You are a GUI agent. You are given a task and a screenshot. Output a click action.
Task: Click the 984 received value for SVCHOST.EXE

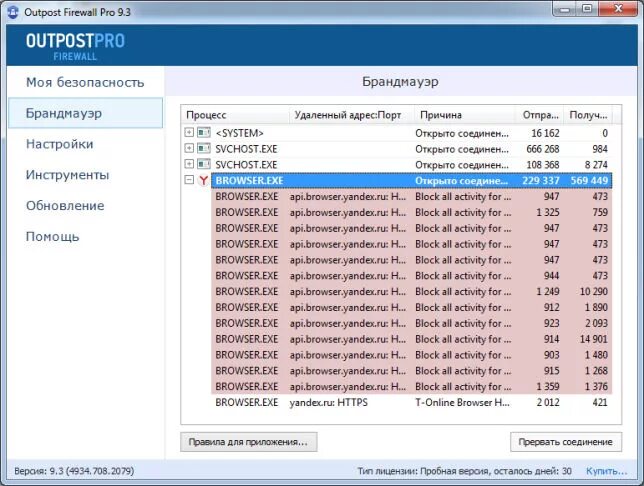tap(600, 149)
